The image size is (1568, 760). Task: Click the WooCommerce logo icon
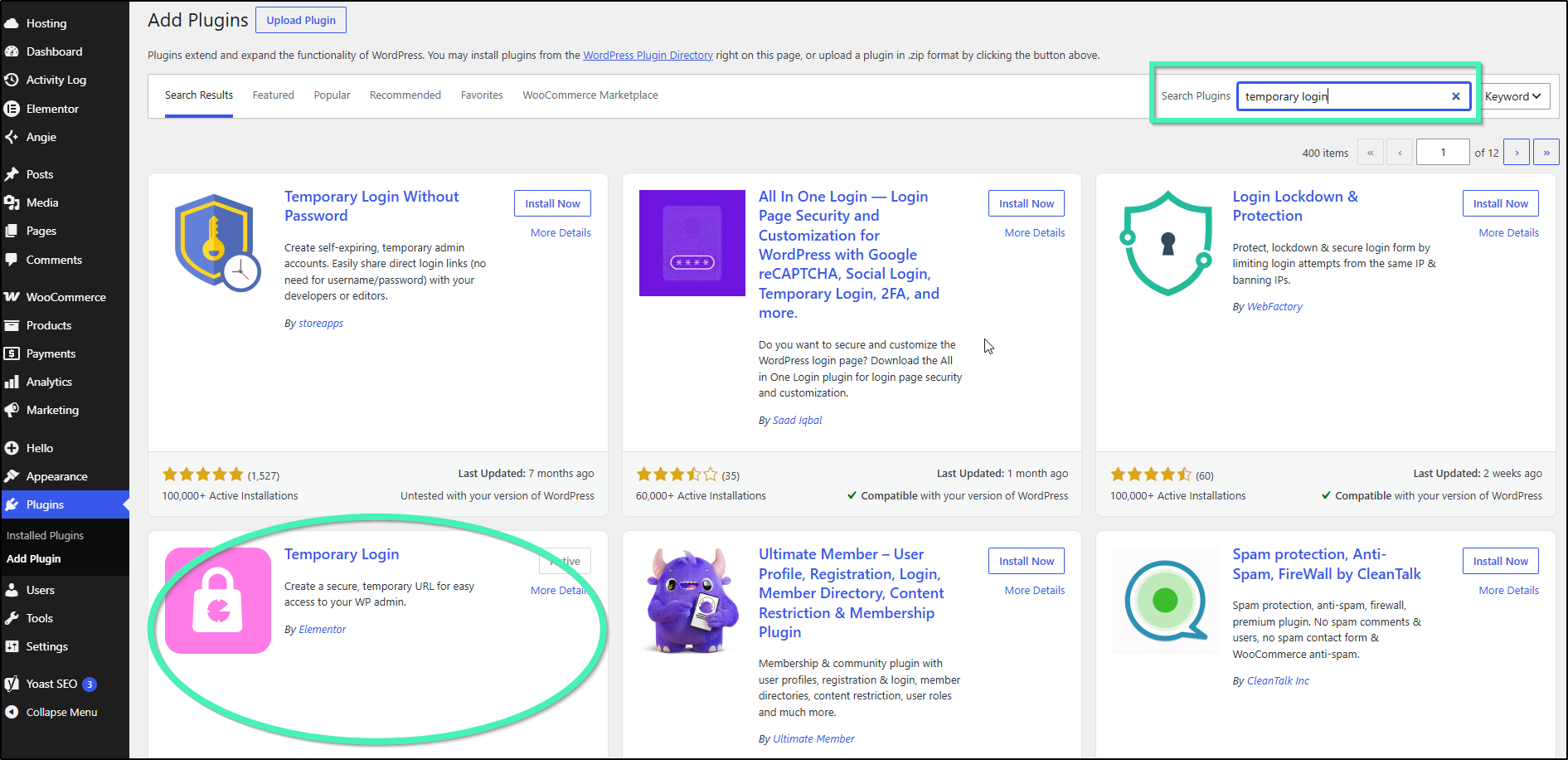tap(12, 297)
